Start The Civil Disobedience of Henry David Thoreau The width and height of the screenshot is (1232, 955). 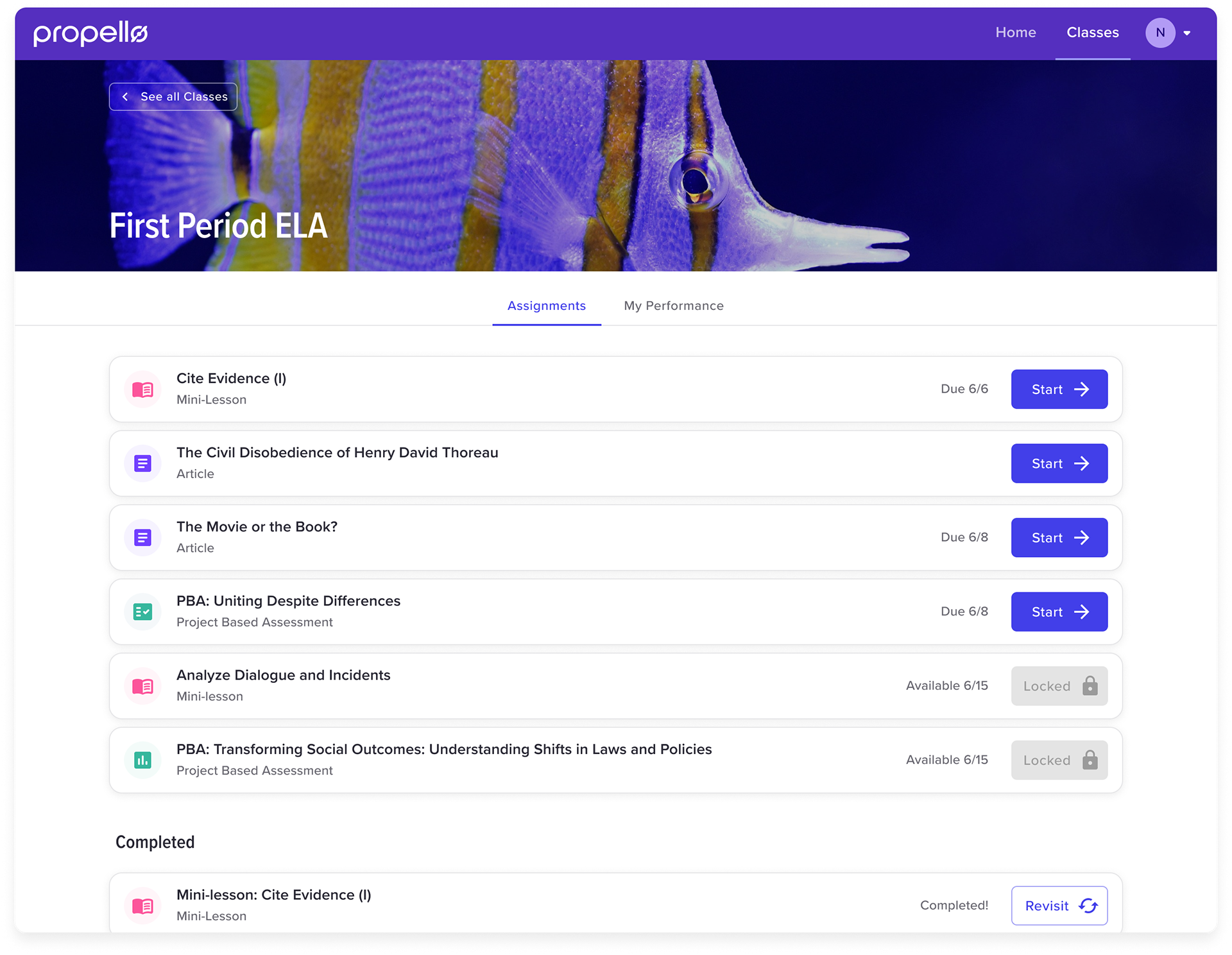[1059, 463]
